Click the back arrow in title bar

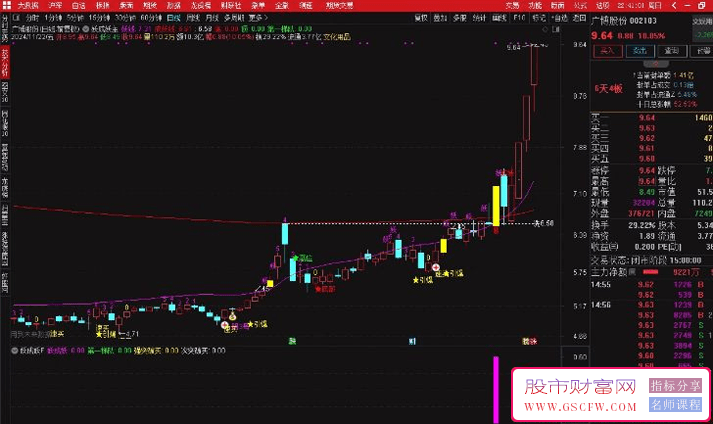pyautogui.click(x=674, y=5)
